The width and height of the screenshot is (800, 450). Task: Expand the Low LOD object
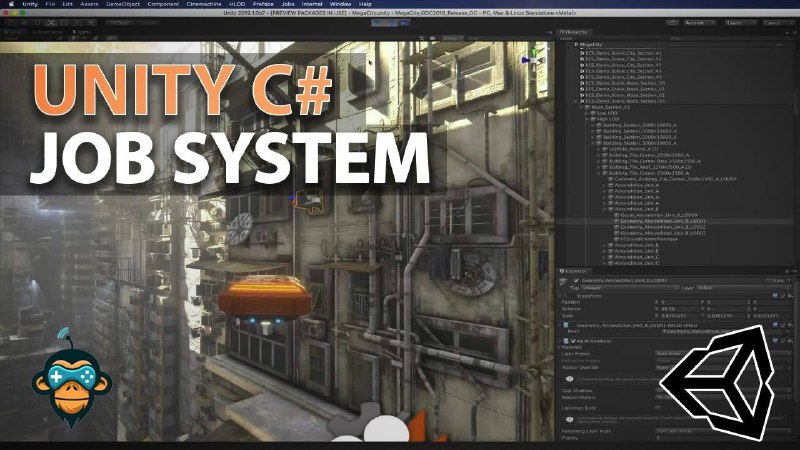(587, 113)
